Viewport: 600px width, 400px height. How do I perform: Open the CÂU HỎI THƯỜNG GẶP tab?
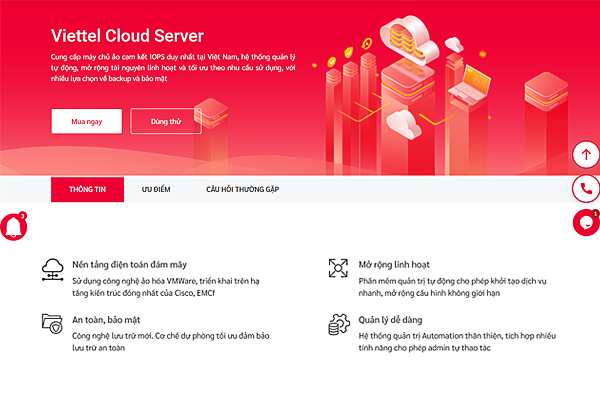tap(243, 189)
